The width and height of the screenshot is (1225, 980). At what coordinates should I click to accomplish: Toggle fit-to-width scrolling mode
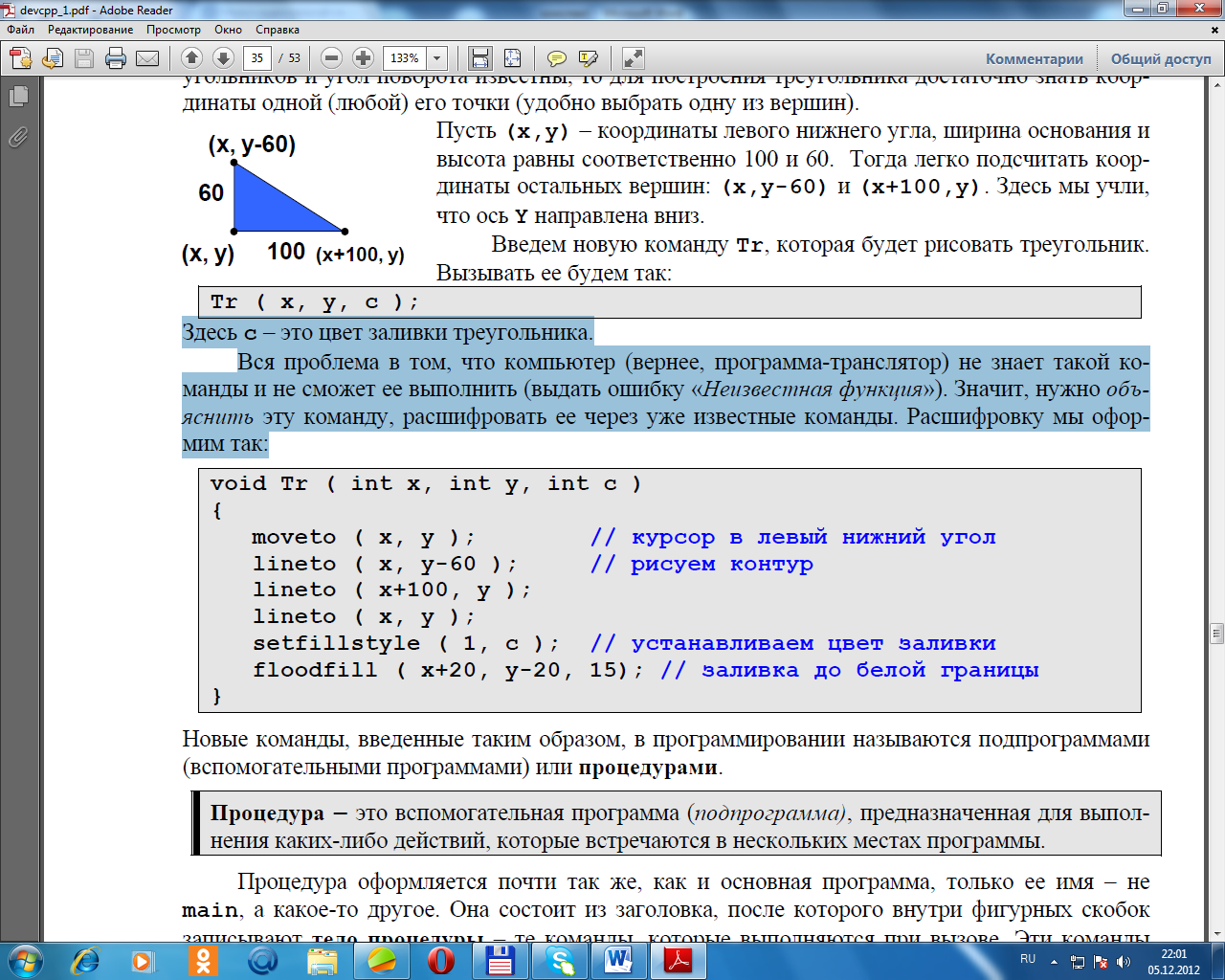[480, 58]
